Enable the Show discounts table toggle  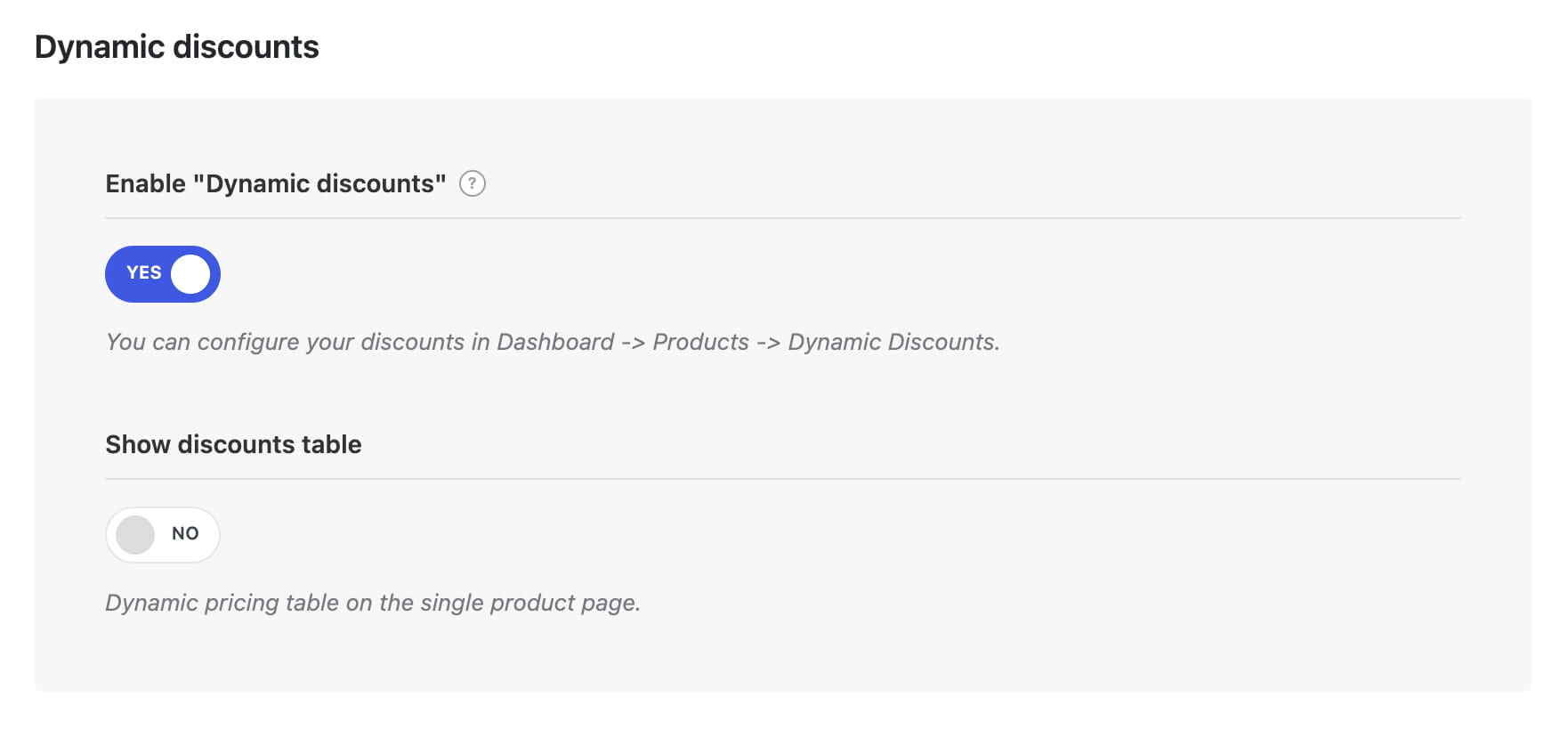[163, 535]
